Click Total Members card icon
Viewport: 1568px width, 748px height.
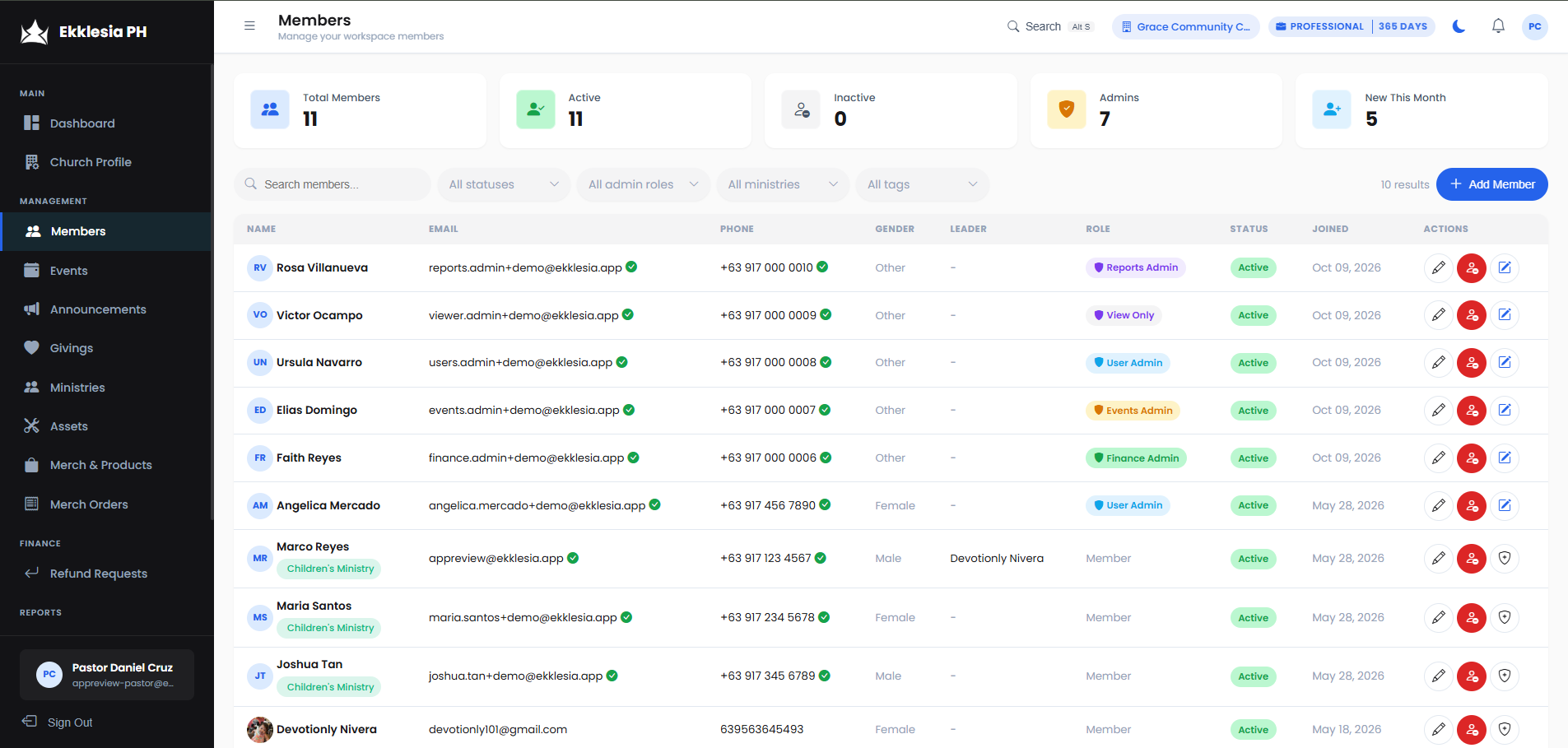(270, 109)
